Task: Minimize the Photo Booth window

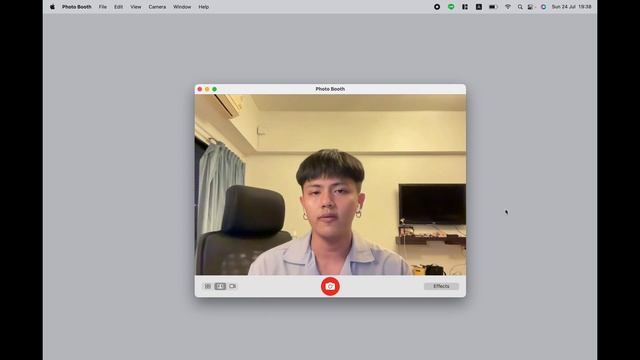Action: click(x=207, y=89)
